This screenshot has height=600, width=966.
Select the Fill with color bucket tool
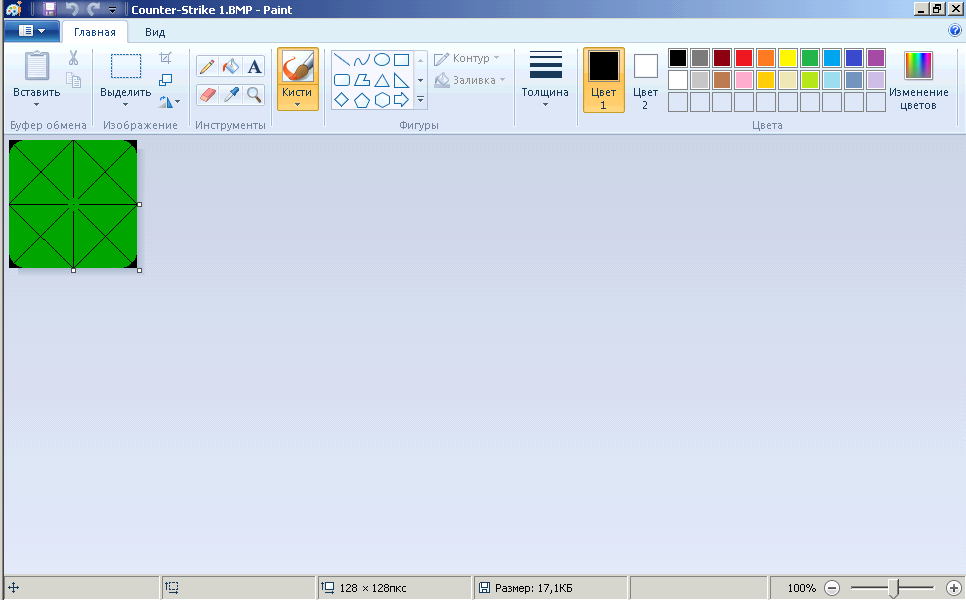[230, 67]
